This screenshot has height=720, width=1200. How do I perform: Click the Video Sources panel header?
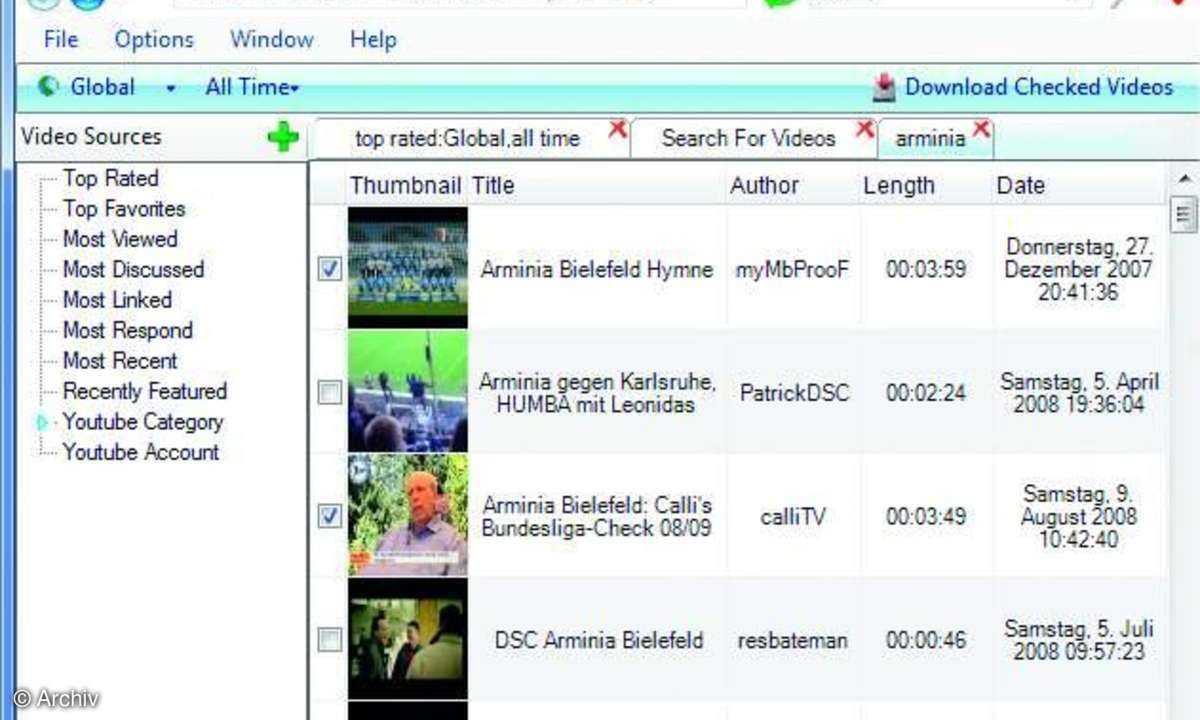coord(91,137)
